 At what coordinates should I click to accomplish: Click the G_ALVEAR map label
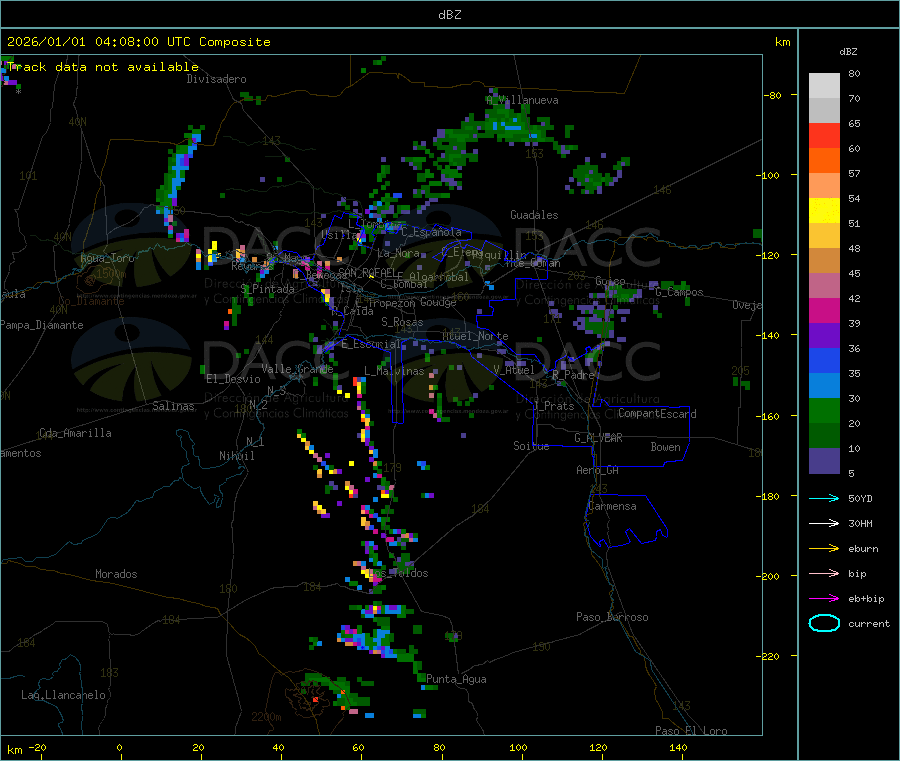598,438
